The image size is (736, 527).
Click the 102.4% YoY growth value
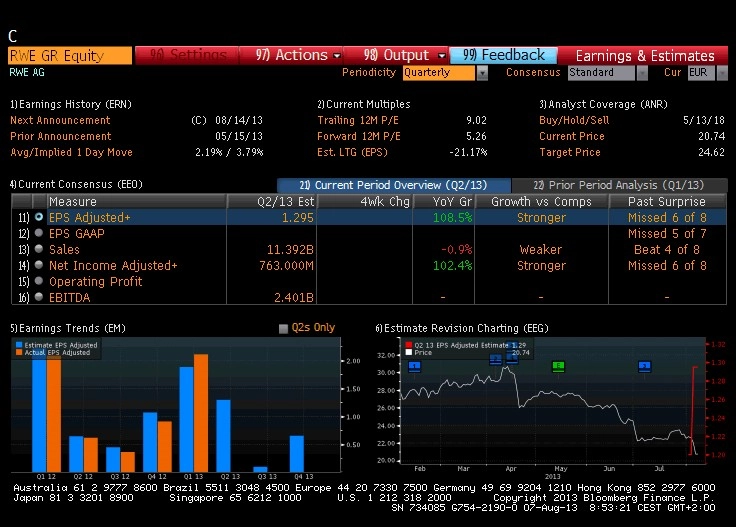[452, 265]
